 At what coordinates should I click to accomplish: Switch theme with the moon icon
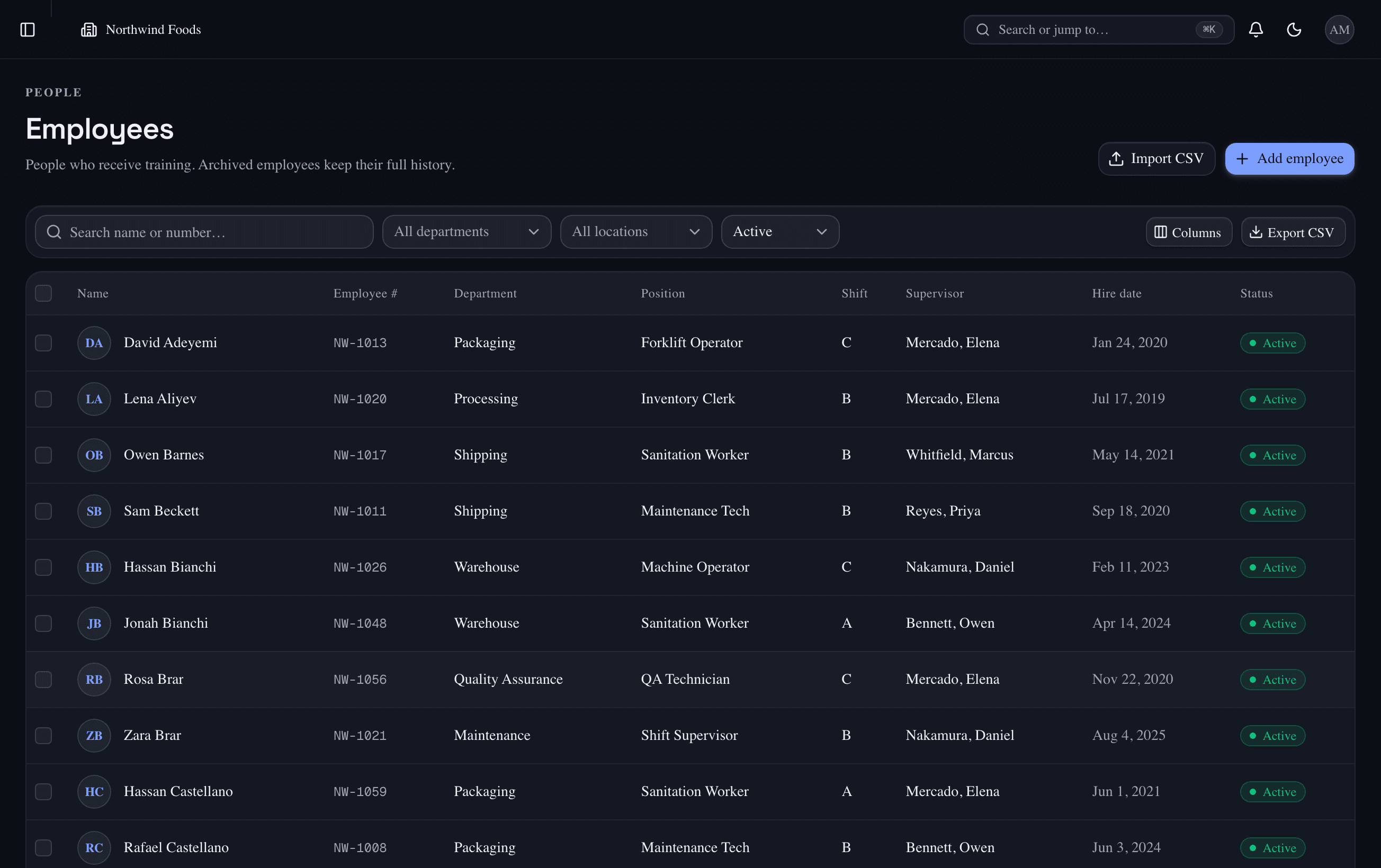coord(1294,29)
